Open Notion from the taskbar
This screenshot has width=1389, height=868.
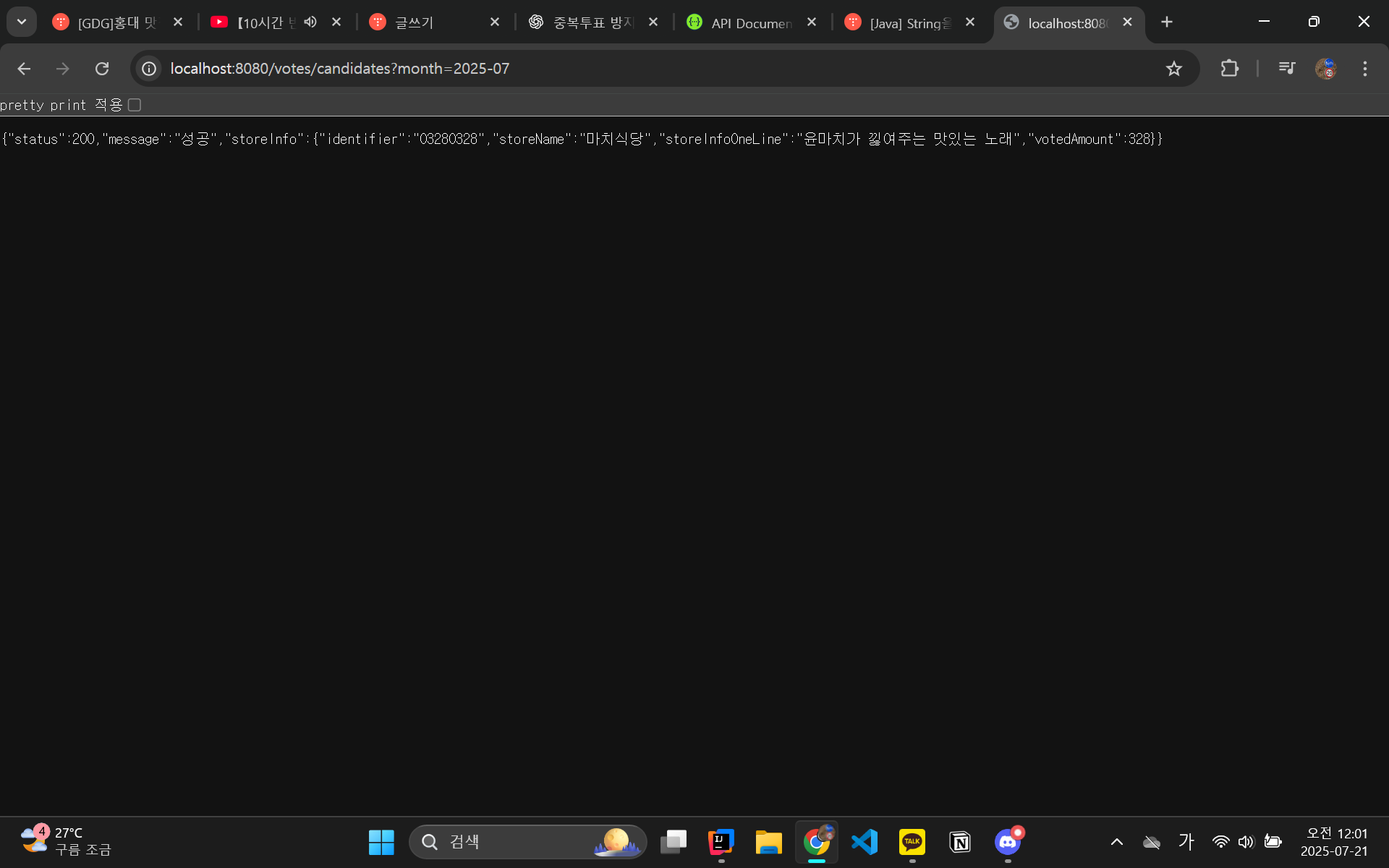959,841
